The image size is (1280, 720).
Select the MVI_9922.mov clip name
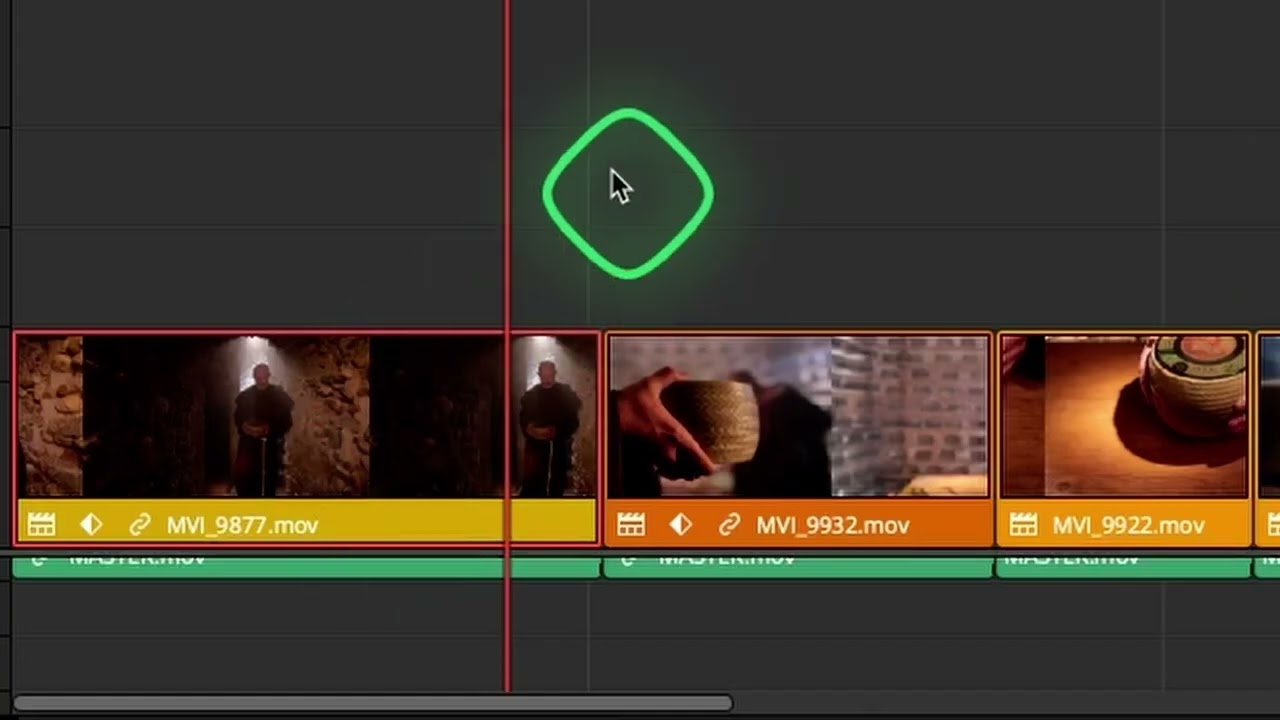1128,525
